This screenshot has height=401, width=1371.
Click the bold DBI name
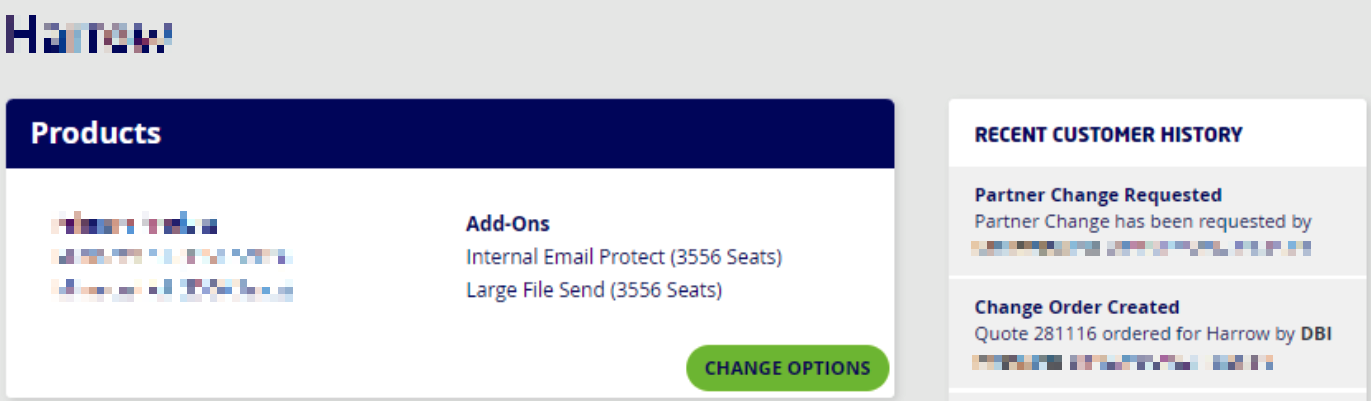(1316, 333)
